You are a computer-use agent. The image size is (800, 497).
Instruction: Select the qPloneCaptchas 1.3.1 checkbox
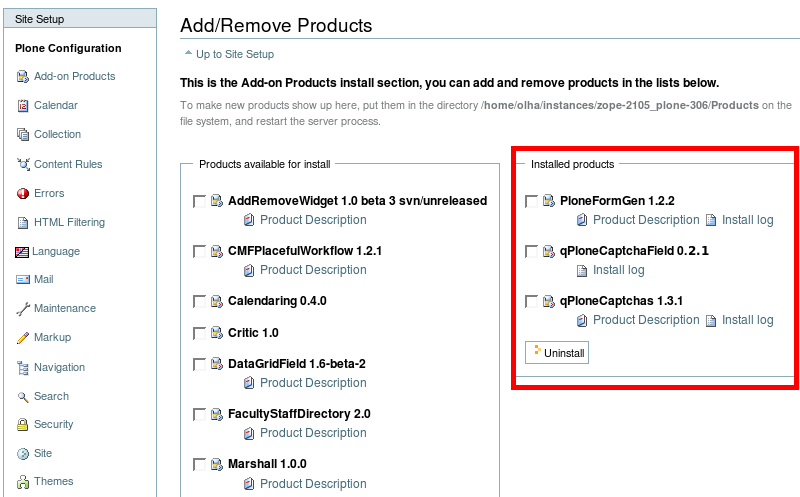tap(531, 301)
